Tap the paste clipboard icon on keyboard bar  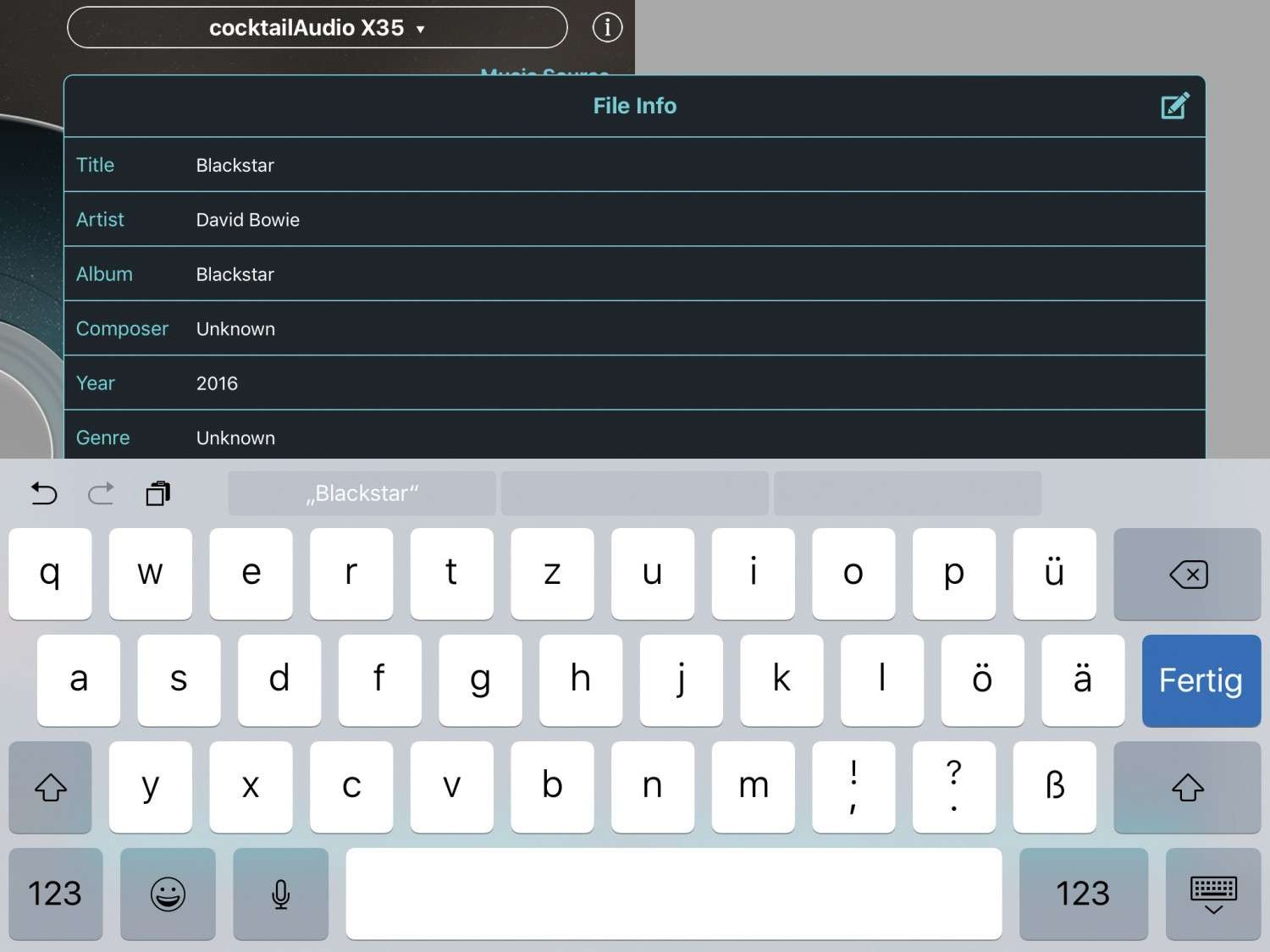158,493
